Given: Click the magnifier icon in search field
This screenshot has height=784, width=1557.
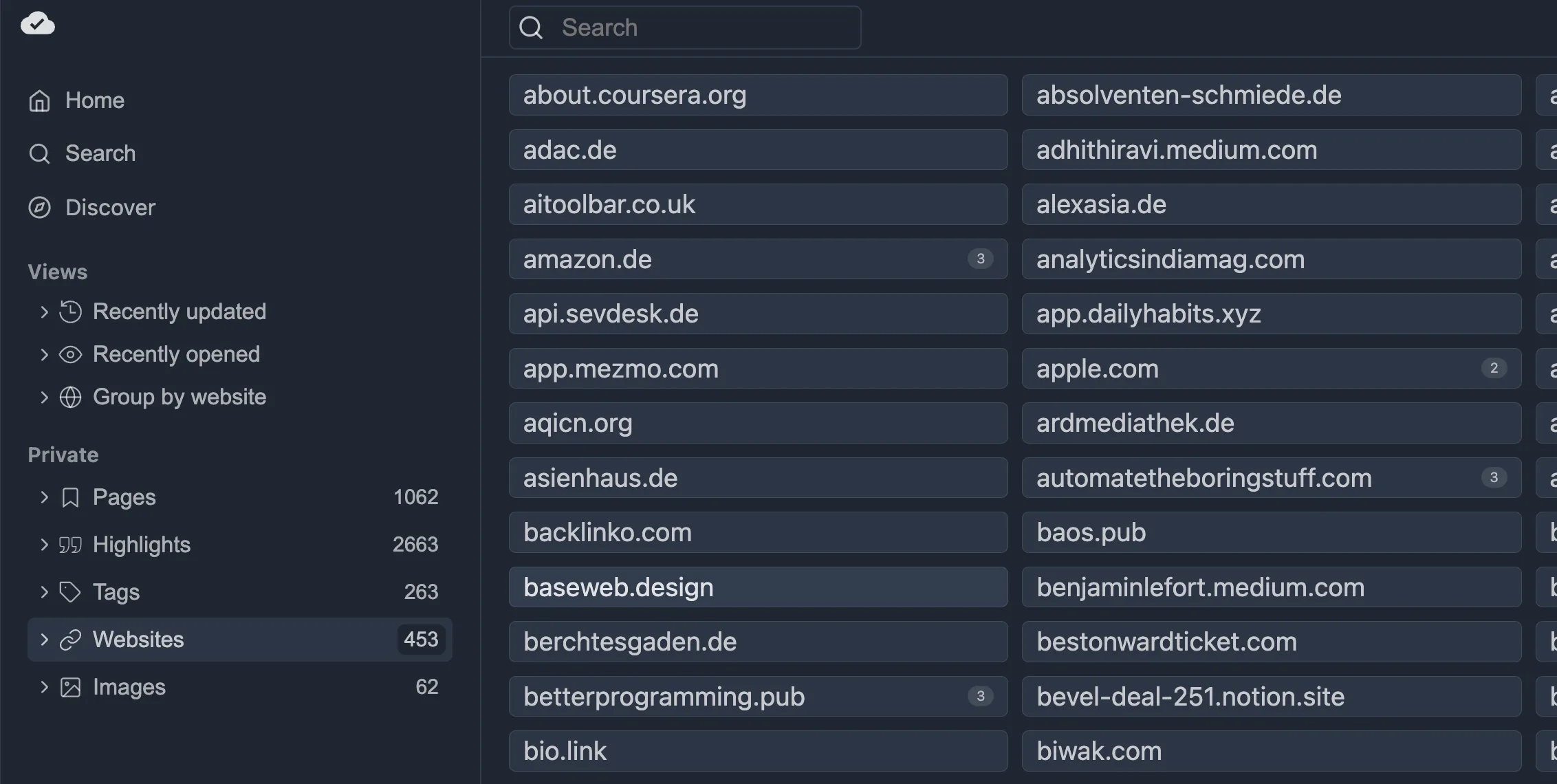Looking at the screenshot, I should 531,28.
